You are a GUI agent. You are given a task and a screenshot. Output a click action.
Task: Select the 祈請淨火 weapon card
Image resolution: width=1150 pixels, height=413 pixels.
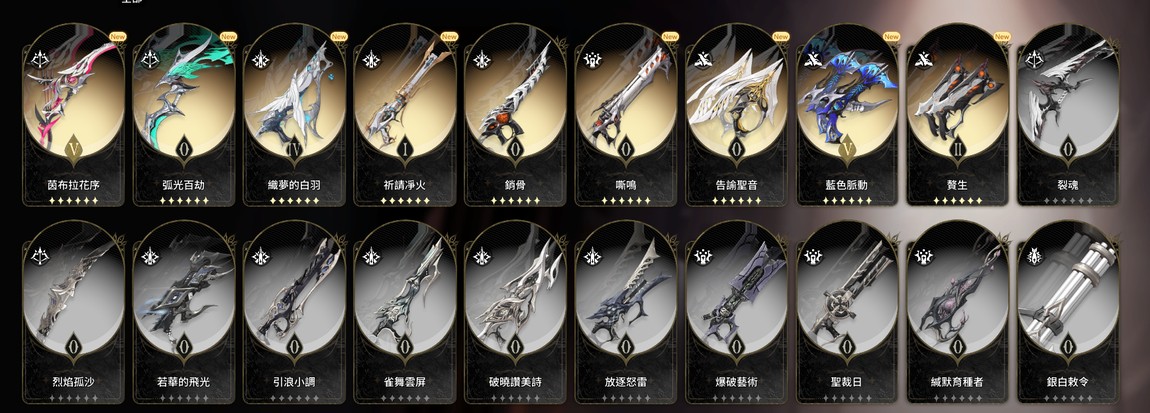(405, 115)
